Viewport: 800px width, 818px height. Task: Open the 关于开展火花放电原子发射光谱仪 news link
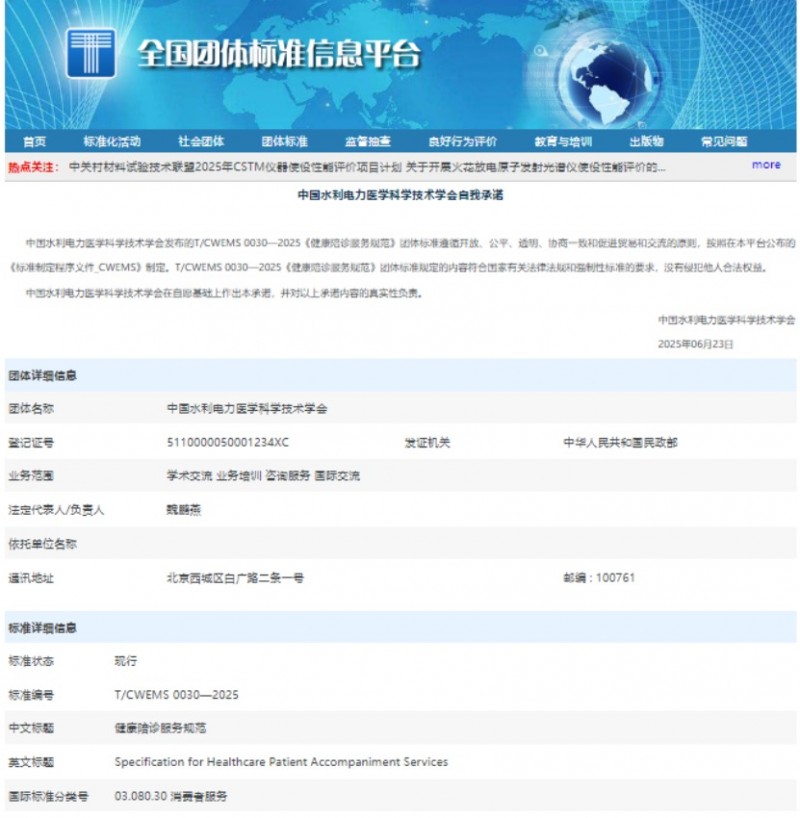click(x=535, y=167)
